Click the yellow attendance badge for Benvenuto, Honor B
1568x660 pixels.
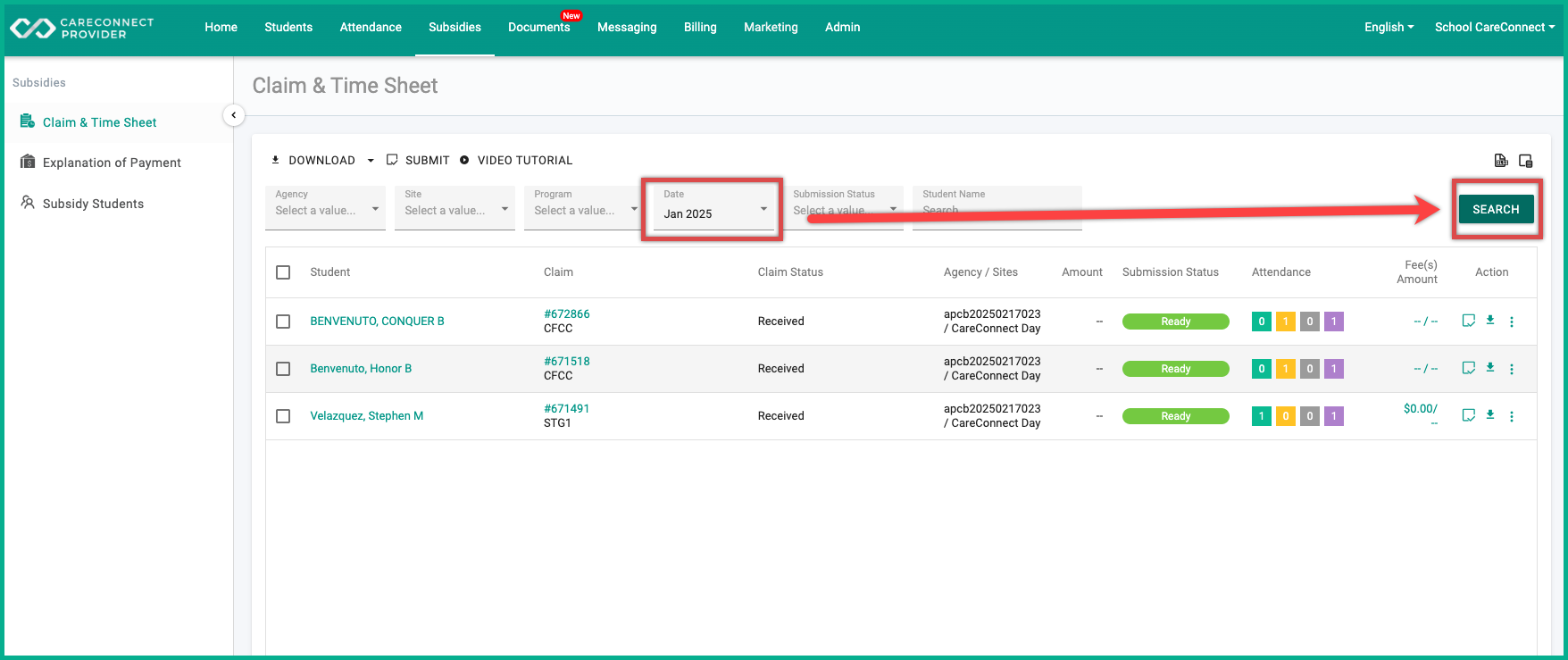click(x=1286, y=369)
